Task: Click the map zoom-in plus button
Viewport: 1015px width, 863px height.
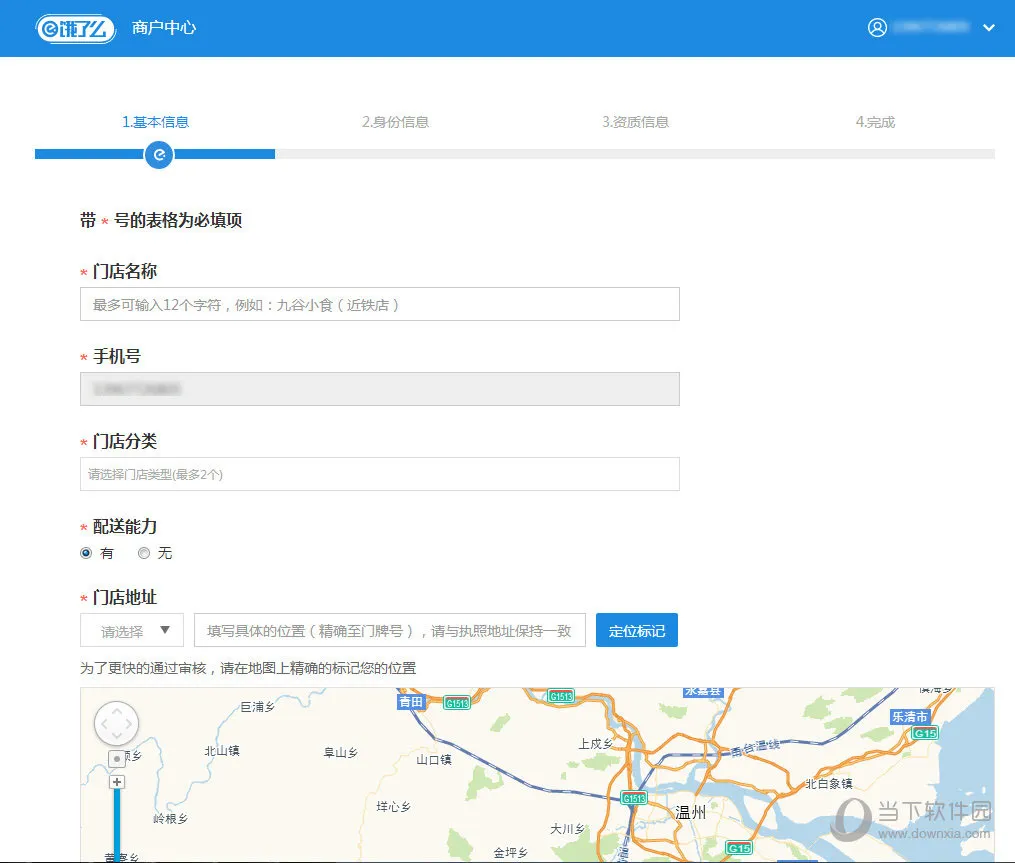Action: click(x=117, y=782)
